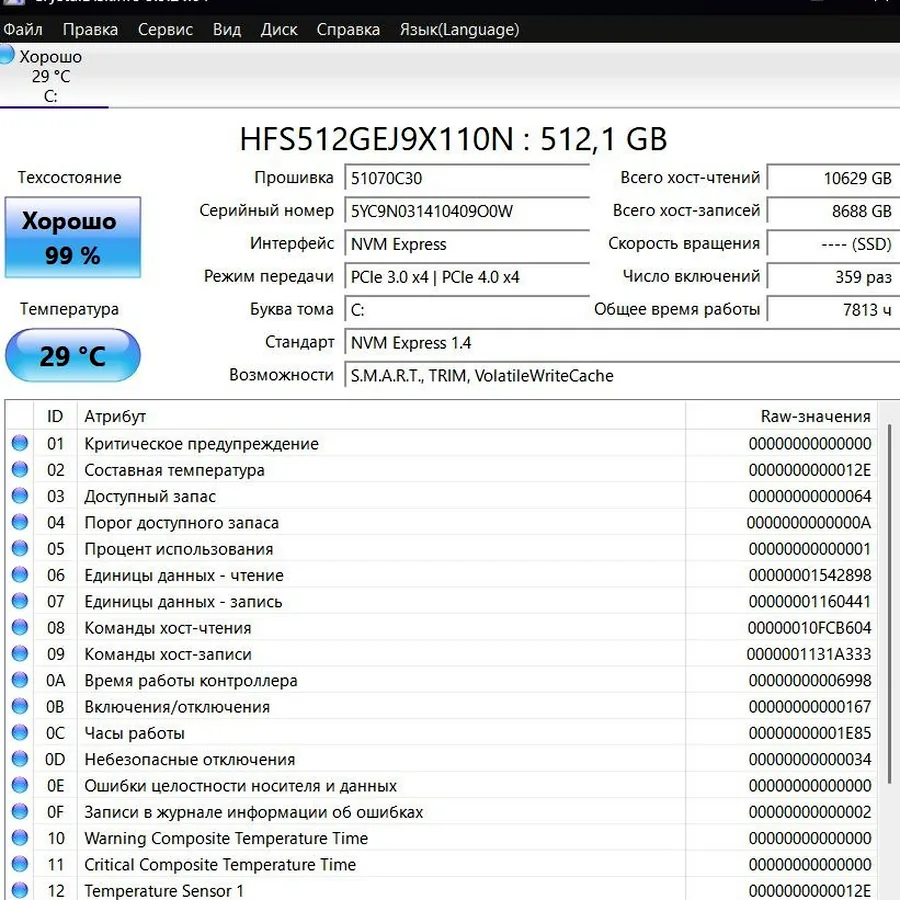The width and height of the screenshot is (900, 900).
Task: Click the features field with S.M.A.R.T., TRIM
Action: [x=622, y=375]
